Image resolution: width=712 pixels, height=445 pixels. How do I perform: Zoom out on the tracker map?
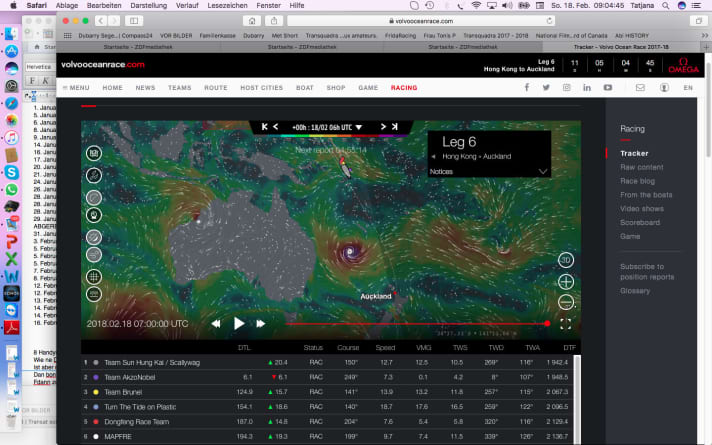[x=566, y=302]
